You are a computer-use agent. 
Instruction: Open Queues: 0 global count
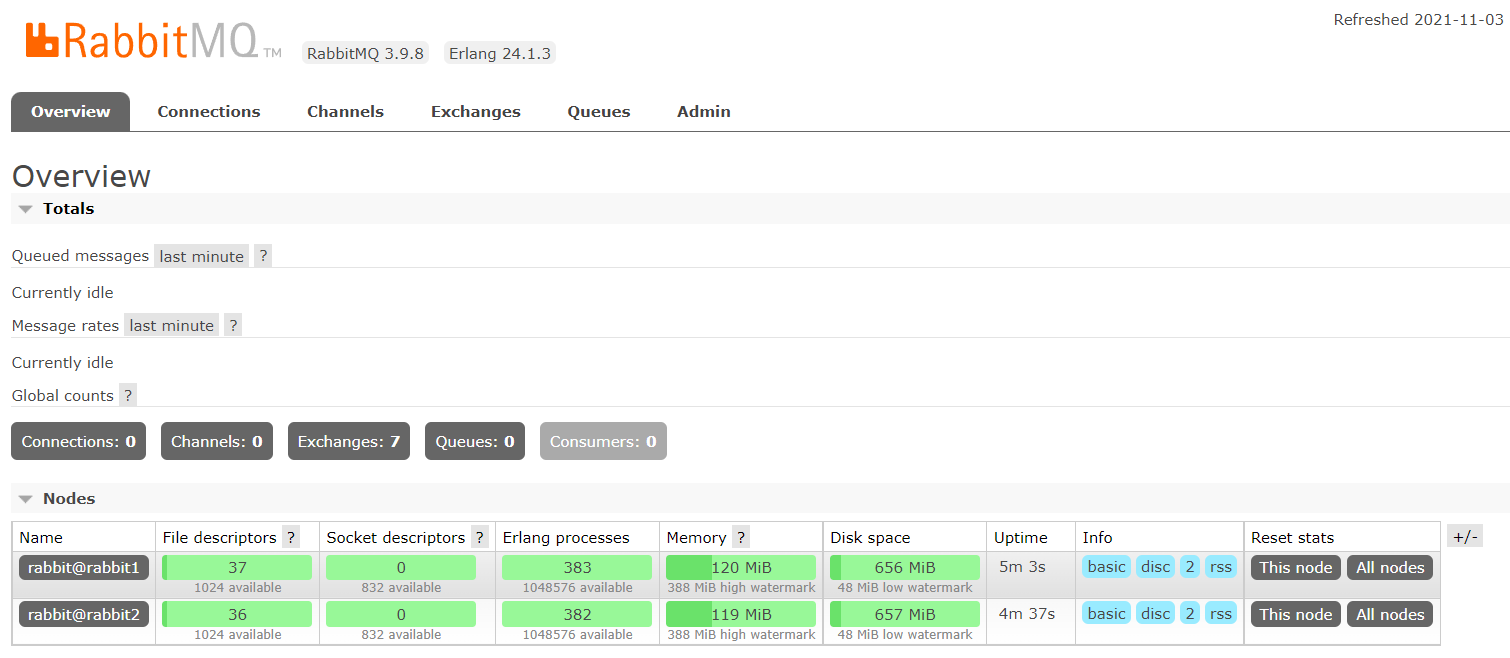(475, 441)
